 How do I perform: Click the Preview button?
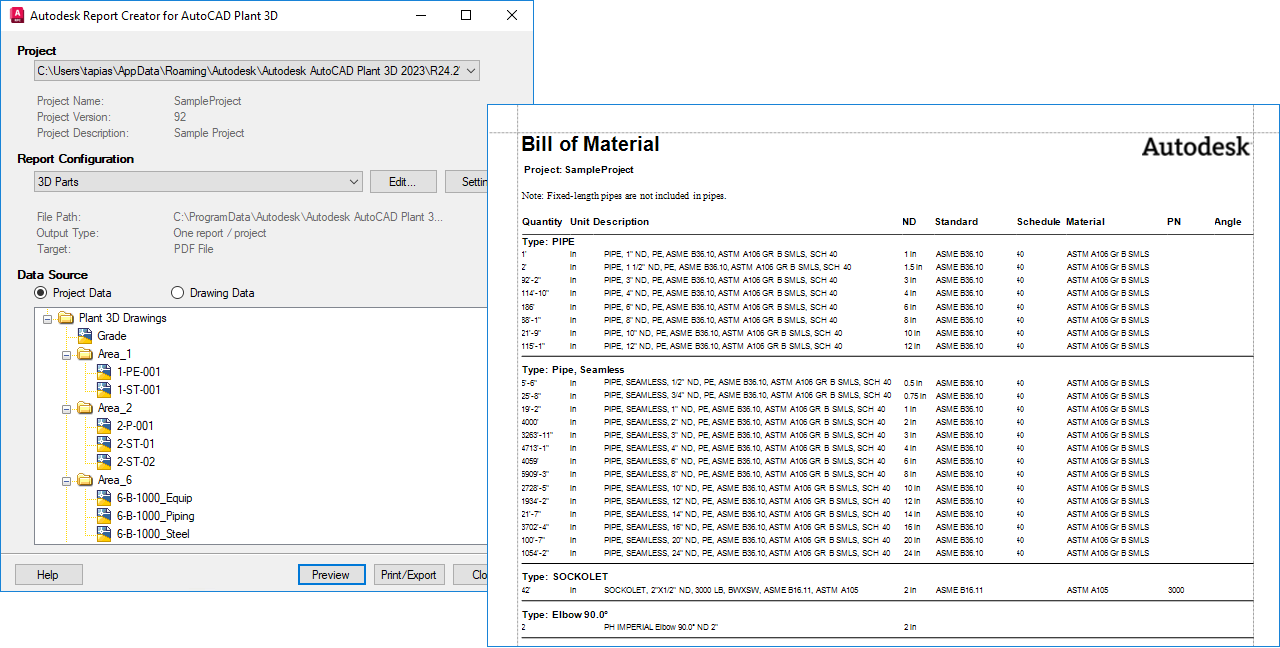pos(331,575)
